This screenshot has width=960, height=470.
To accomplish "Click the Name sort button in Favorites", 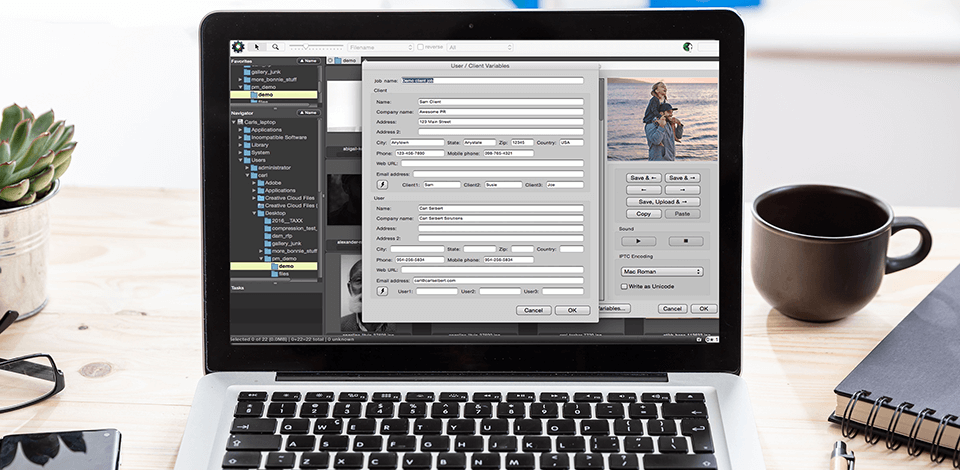I will [308, 61].
